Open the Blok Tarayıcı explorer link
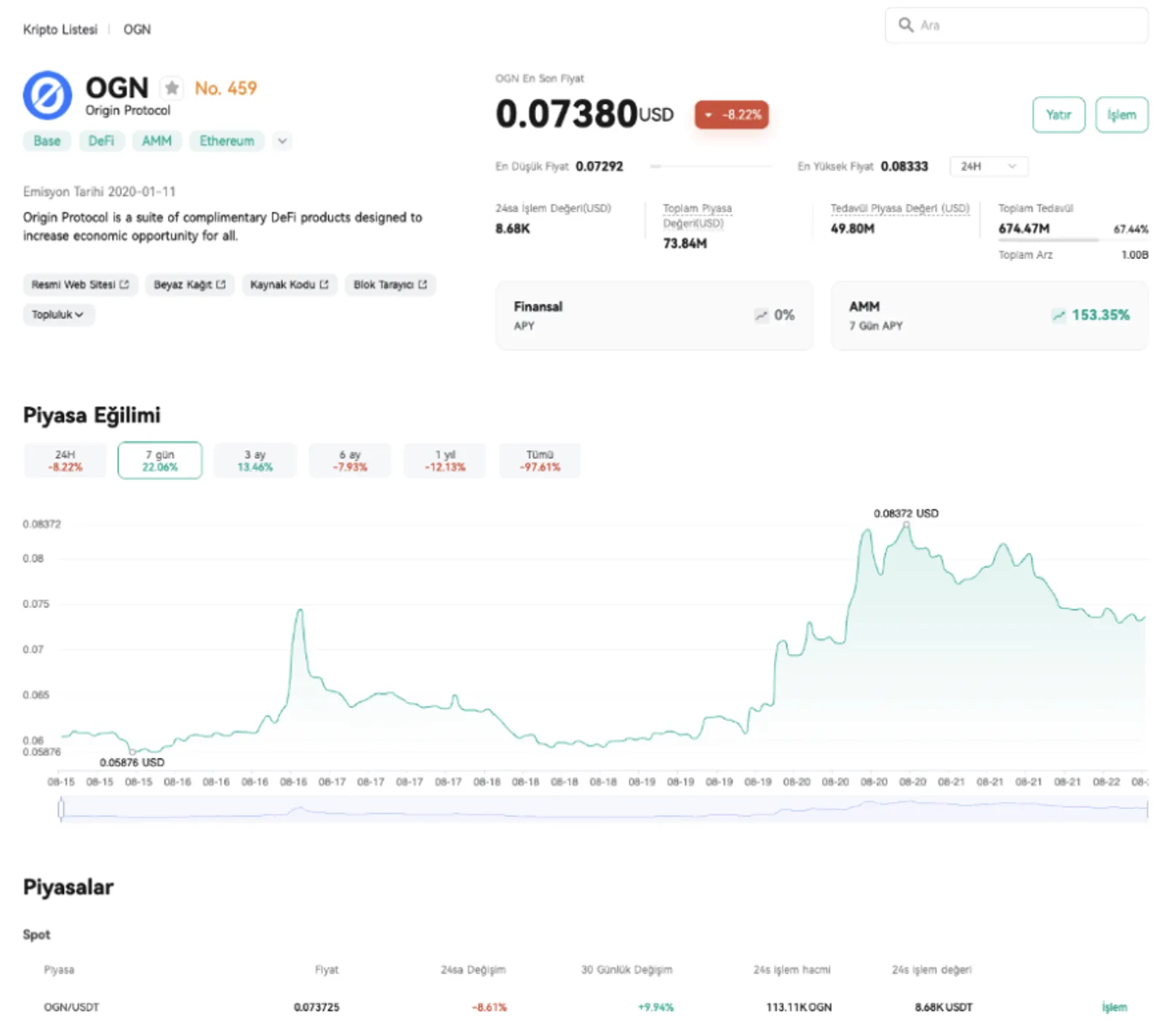The image size is (1164, 1036). pyautogui.click(x=390, y=284)
